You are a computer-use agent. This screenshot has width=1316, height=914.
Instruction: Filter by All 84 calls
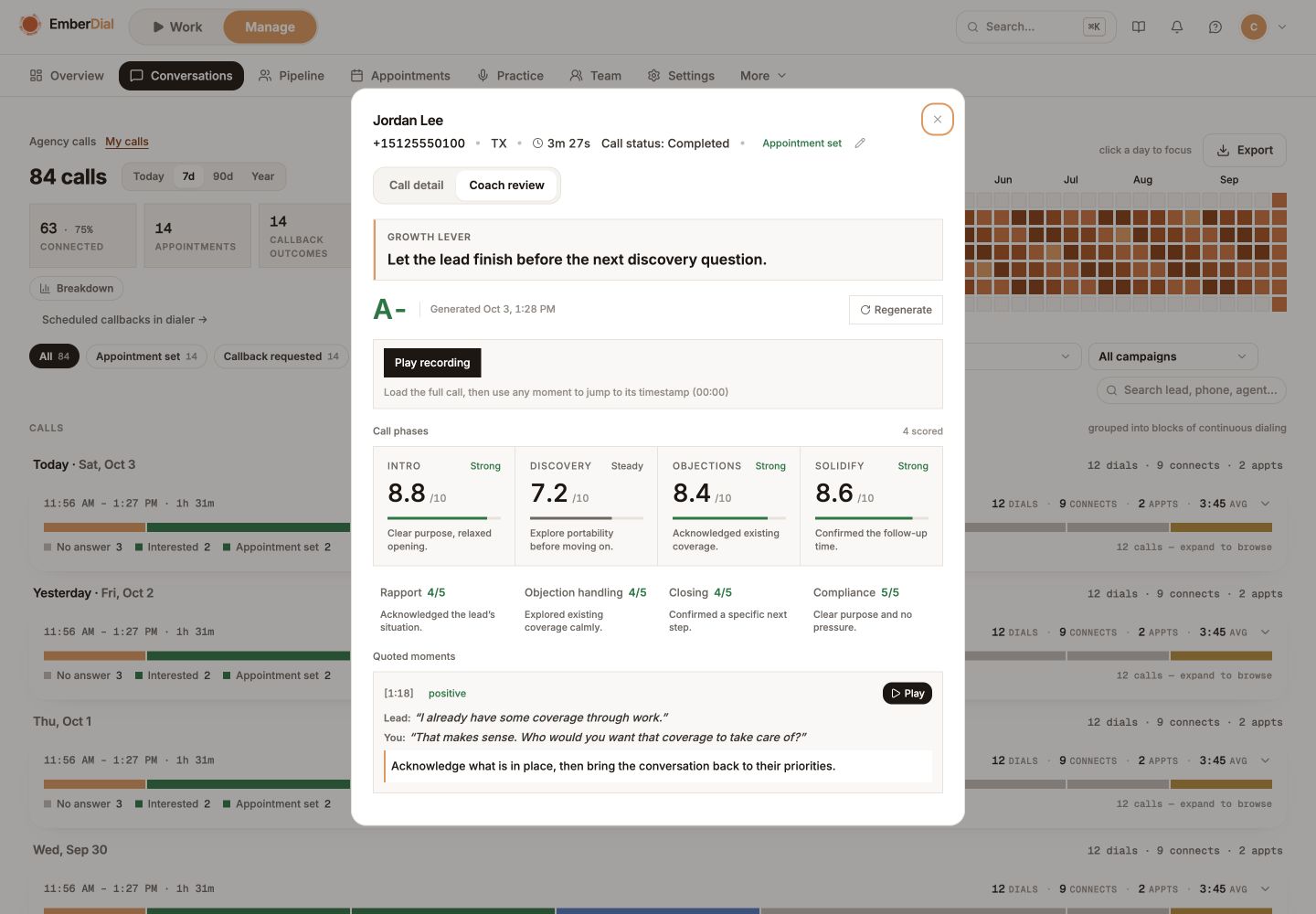pos(54,356)
